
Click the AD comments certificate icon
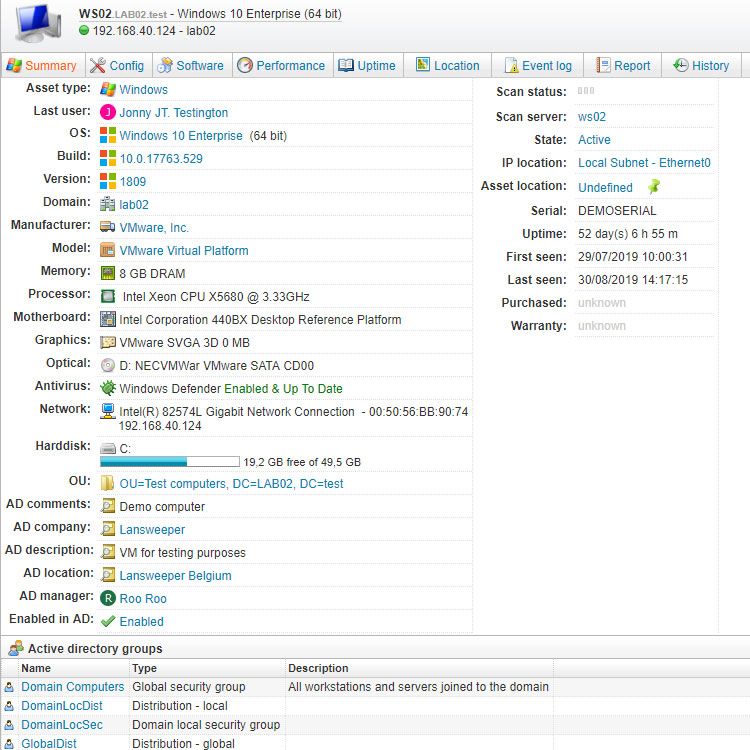click(x=108, y=506)
